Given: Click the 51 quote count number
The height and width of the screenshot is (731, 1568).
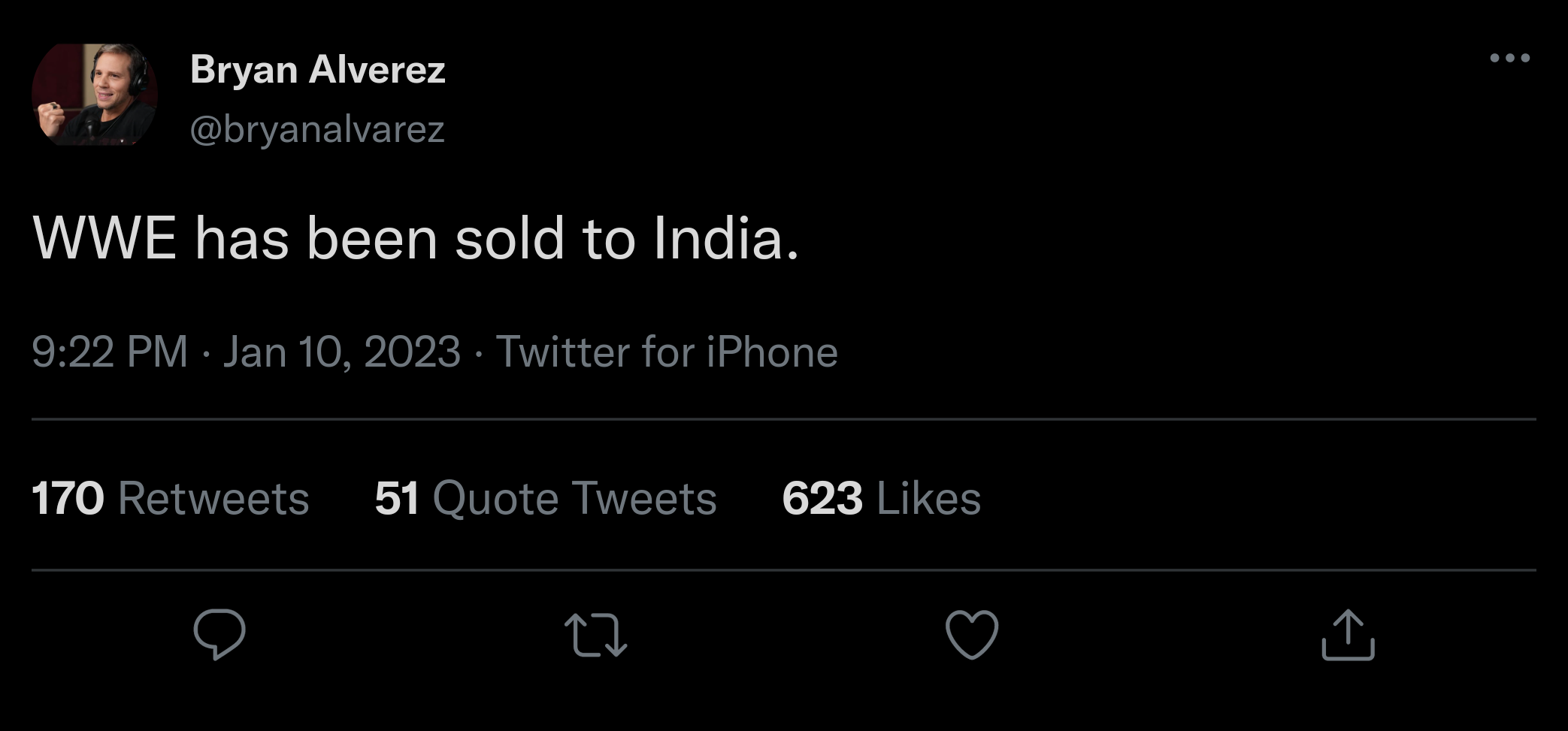Looking at the screenshot, I should (396, 498).
